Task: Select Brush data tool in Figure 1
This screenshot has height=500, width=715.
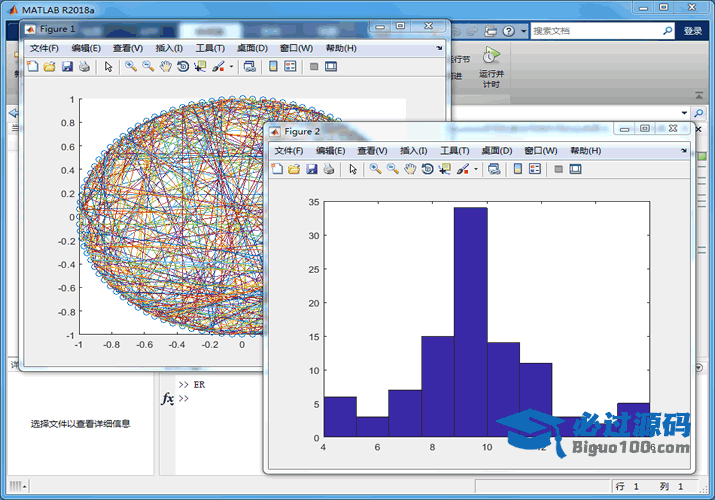Action: [218, 67]
